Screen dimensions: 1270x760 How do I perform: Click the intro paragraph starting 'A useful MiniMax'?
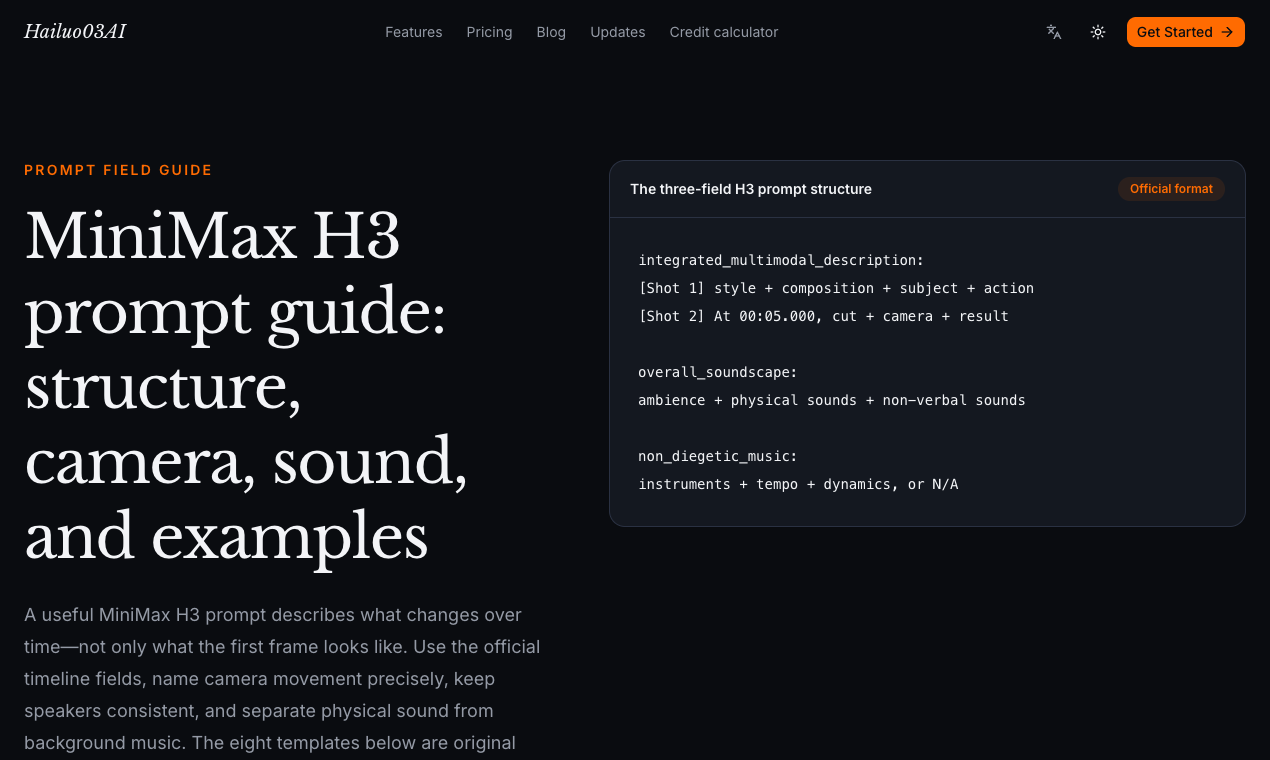click(x=283, y=678)
